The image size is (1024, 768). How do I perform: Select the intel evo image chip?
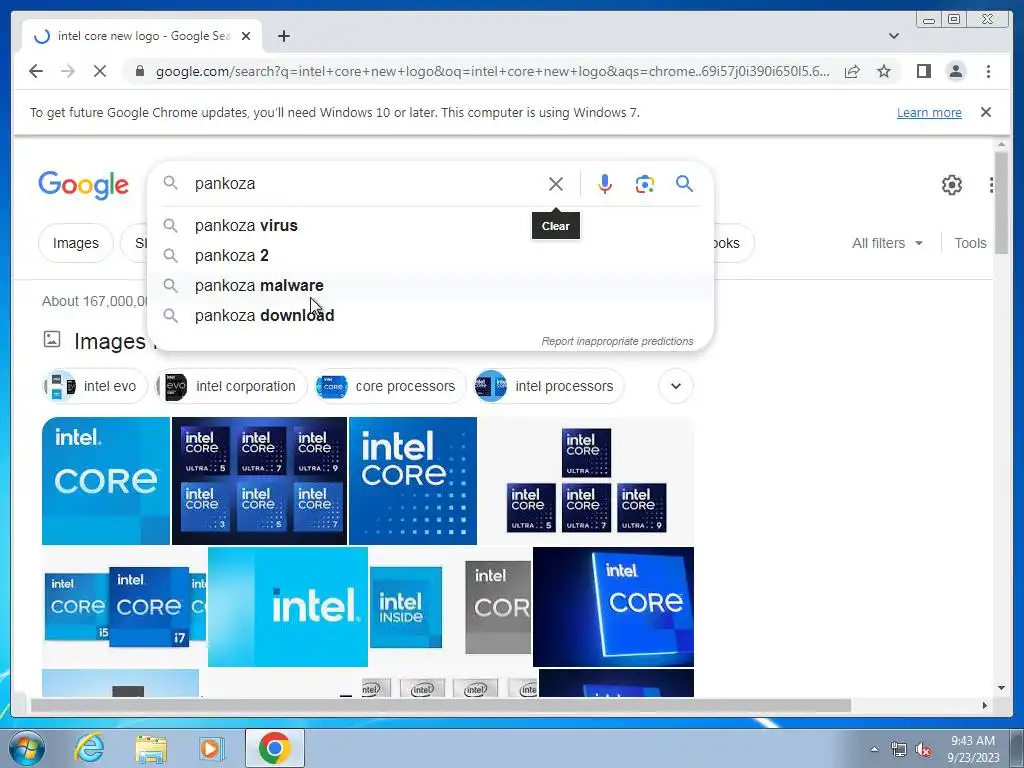coord(95,386)
